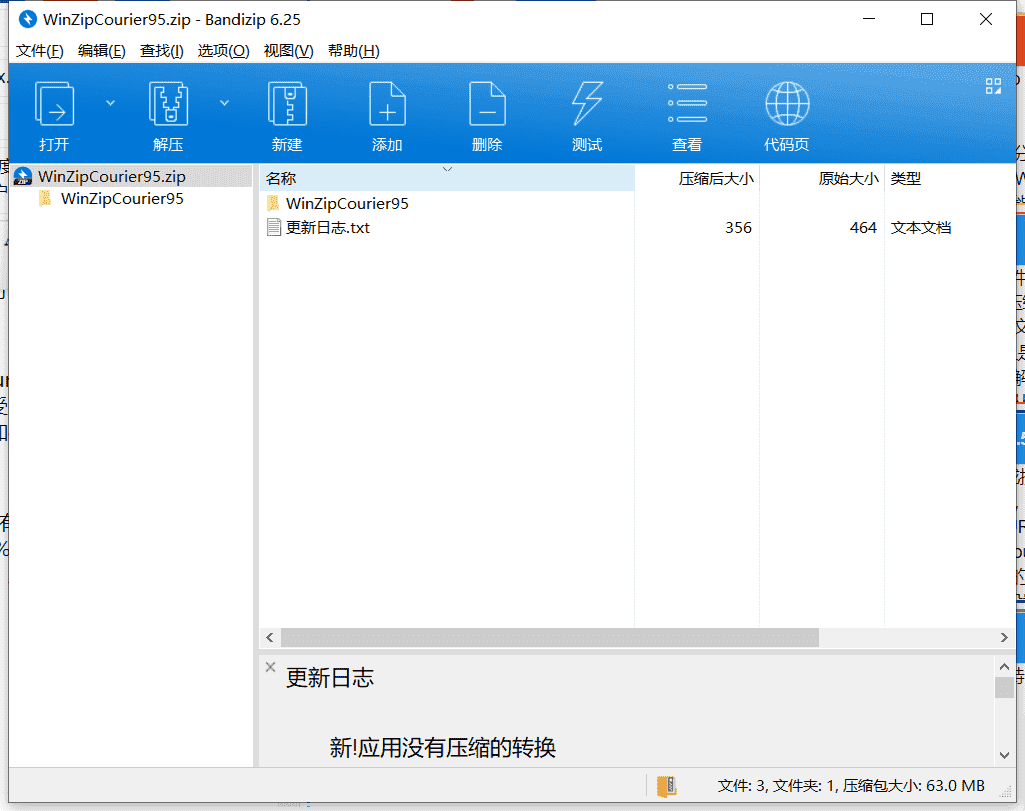Viewport: 1025px width, 811px height.
Task: Click the 更新日志 heading in preview
Action: click(x=330, y=678)
